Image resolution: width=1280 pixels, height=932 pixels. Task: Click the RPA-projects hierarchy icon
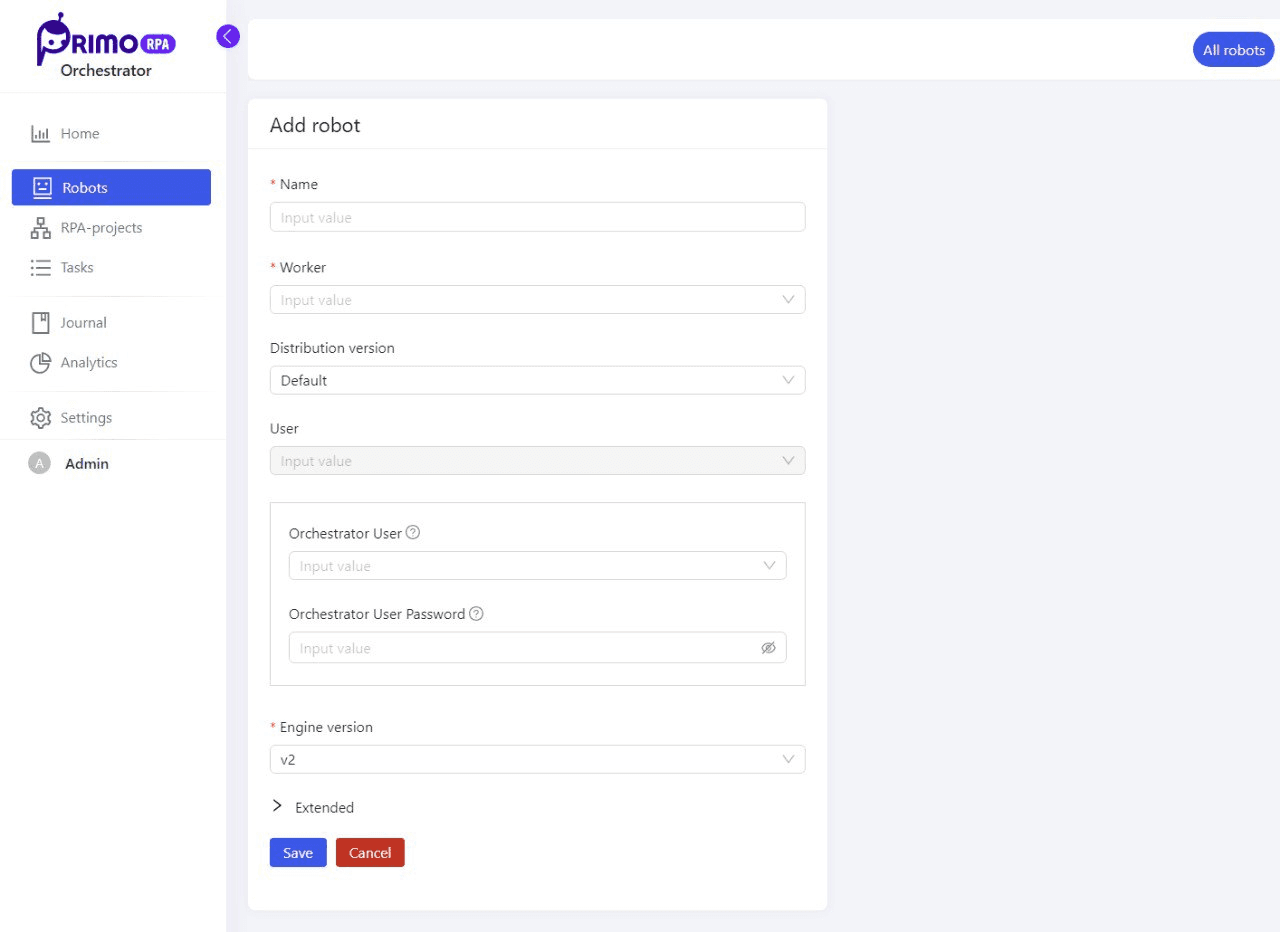point(40,228)
